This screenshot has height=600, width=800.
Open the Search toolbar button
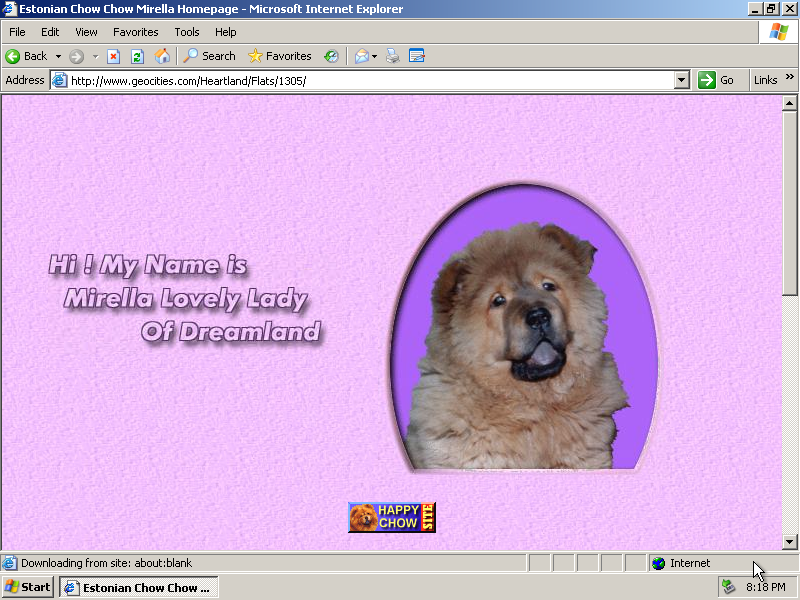[209, 56]
